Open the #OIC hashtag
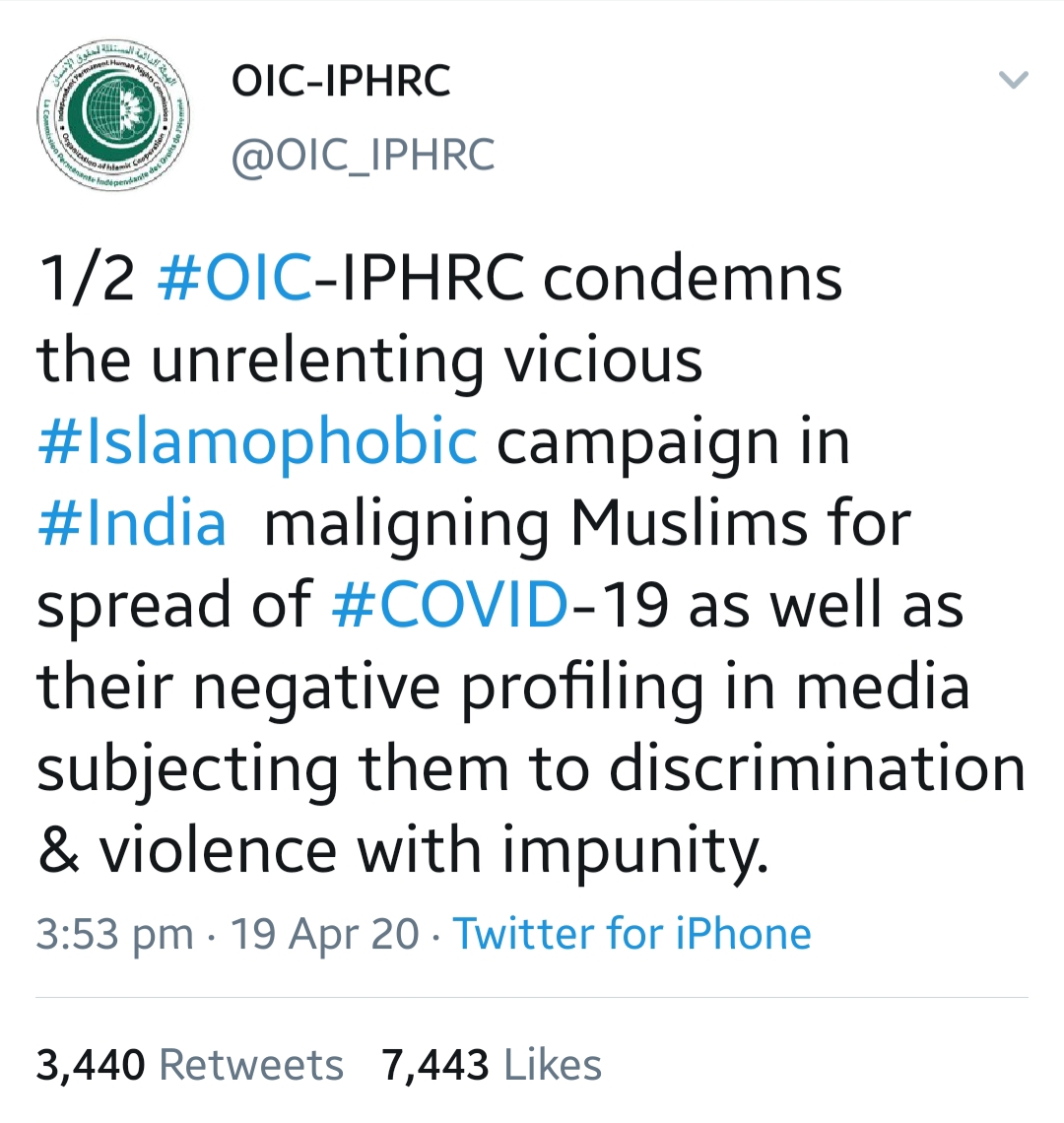 (233, 278)
